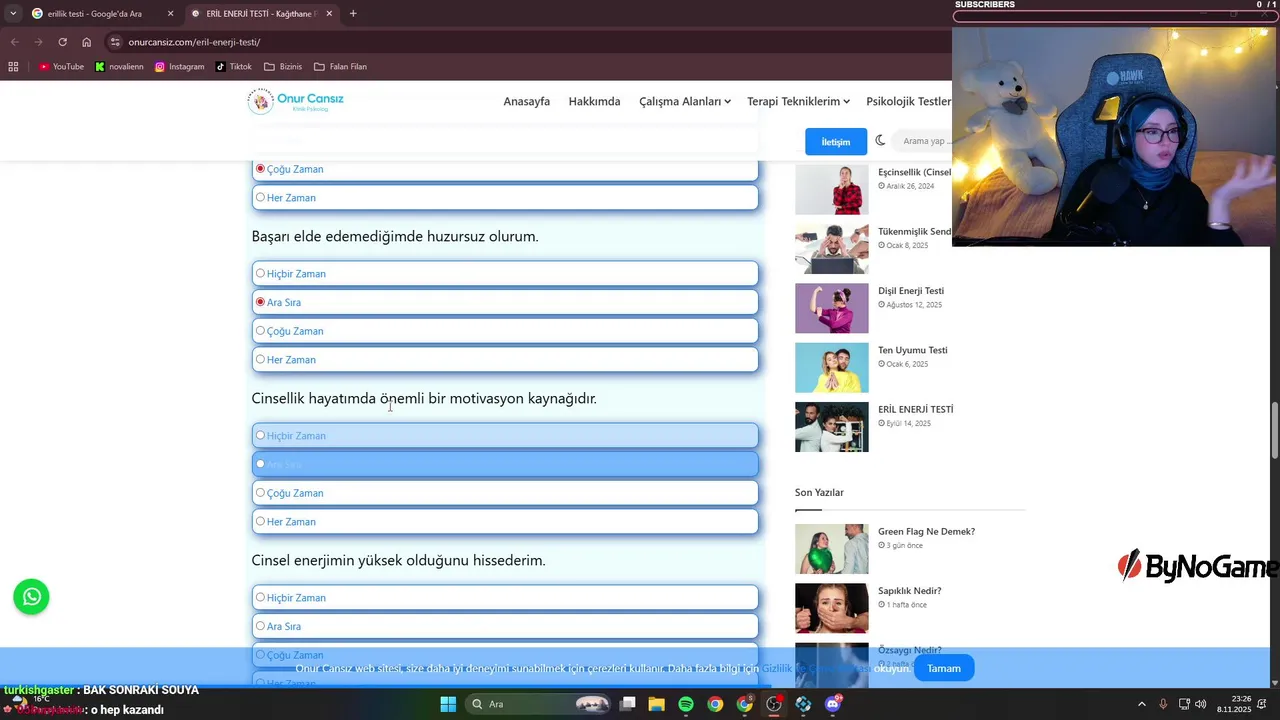Click the İletişim button
This screenshot has width=1280, height=720.
[x=836, y=141]
